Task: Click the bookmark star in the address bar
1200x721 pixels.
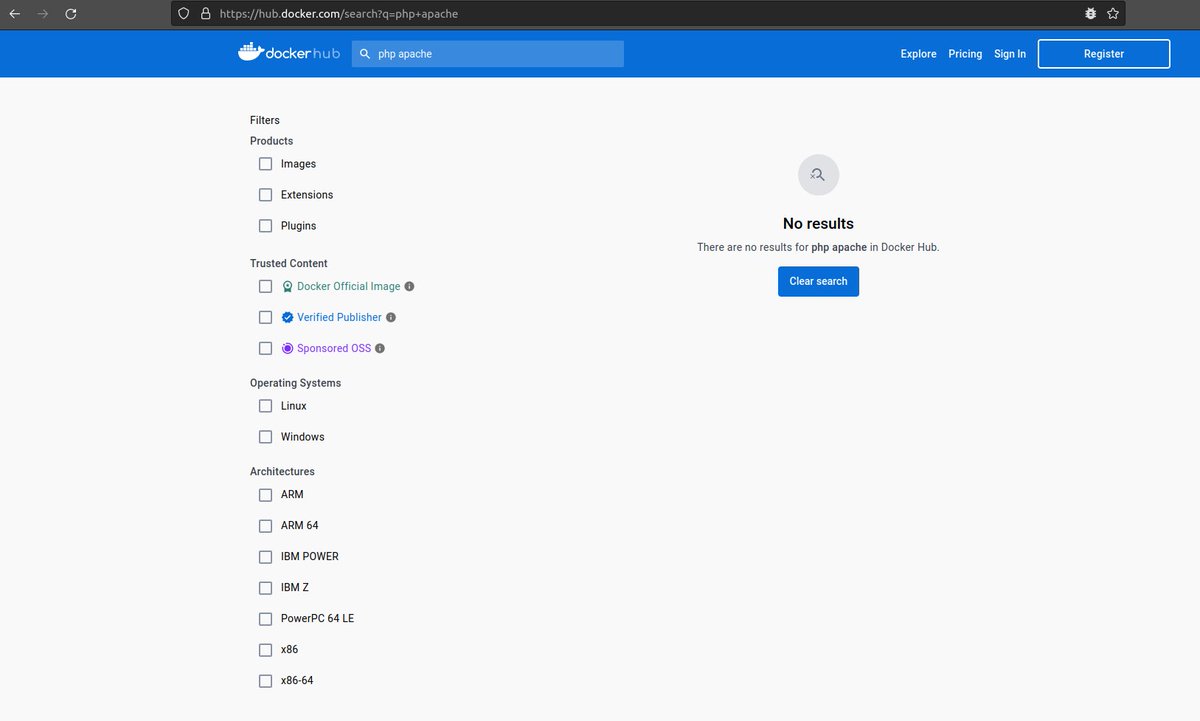Action: (x=1113, y=13)
